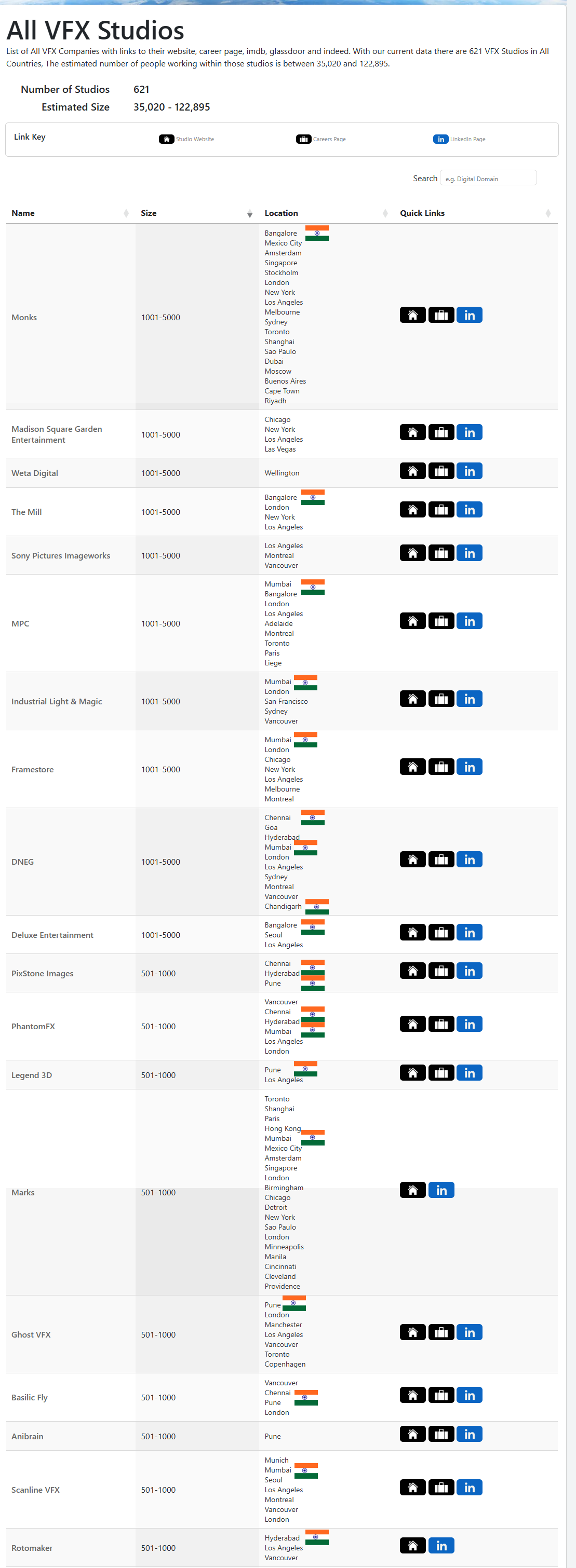Open The Mill LinkedIn page icon

(x=469, y=510)
